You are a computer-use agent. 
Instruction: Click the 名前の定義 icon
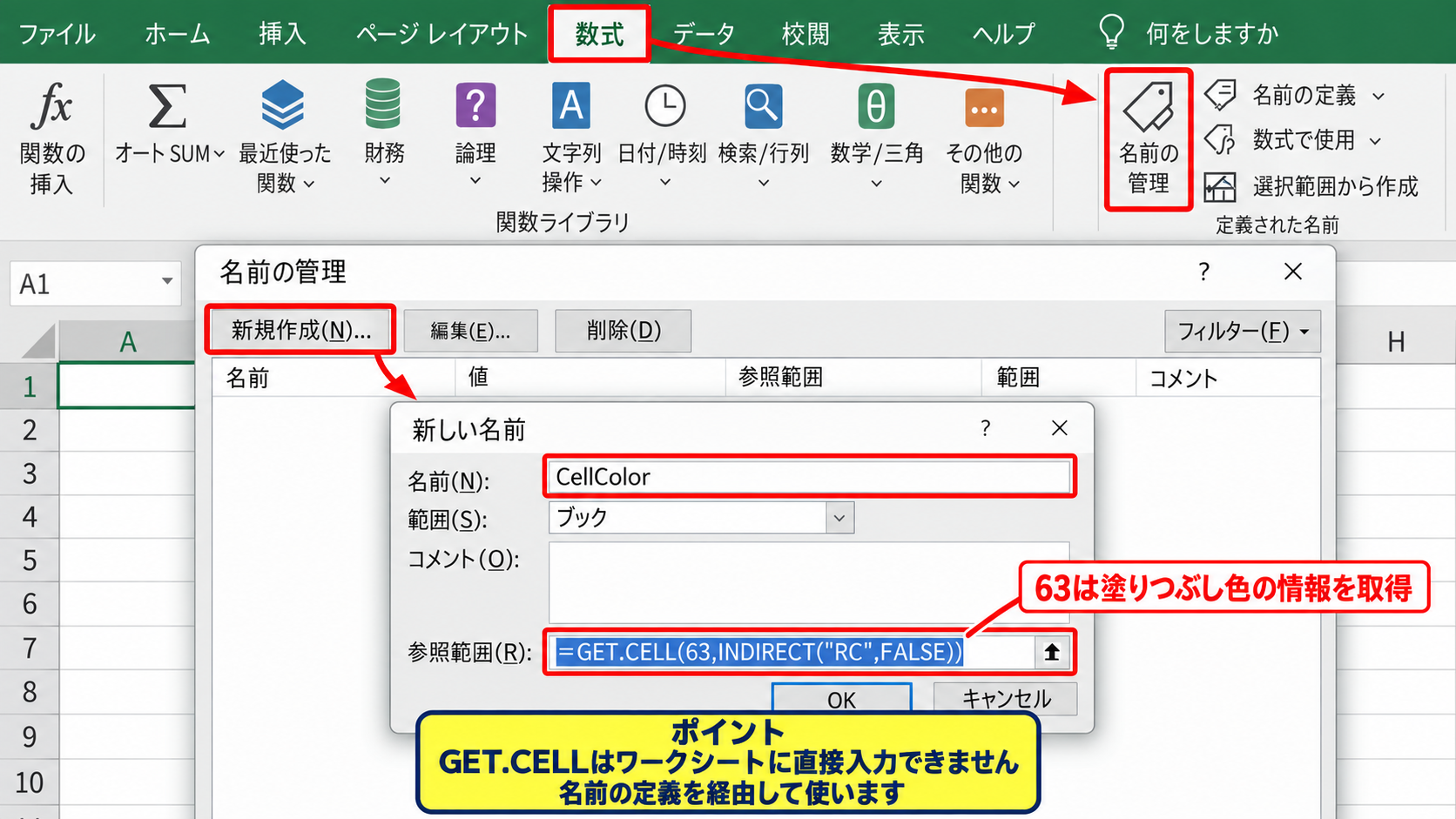tap(1221, 94)
